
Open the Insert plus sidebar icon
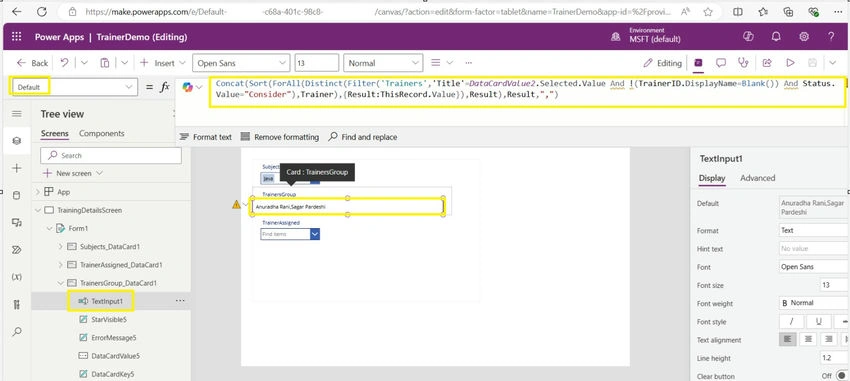tap(16, 169)
